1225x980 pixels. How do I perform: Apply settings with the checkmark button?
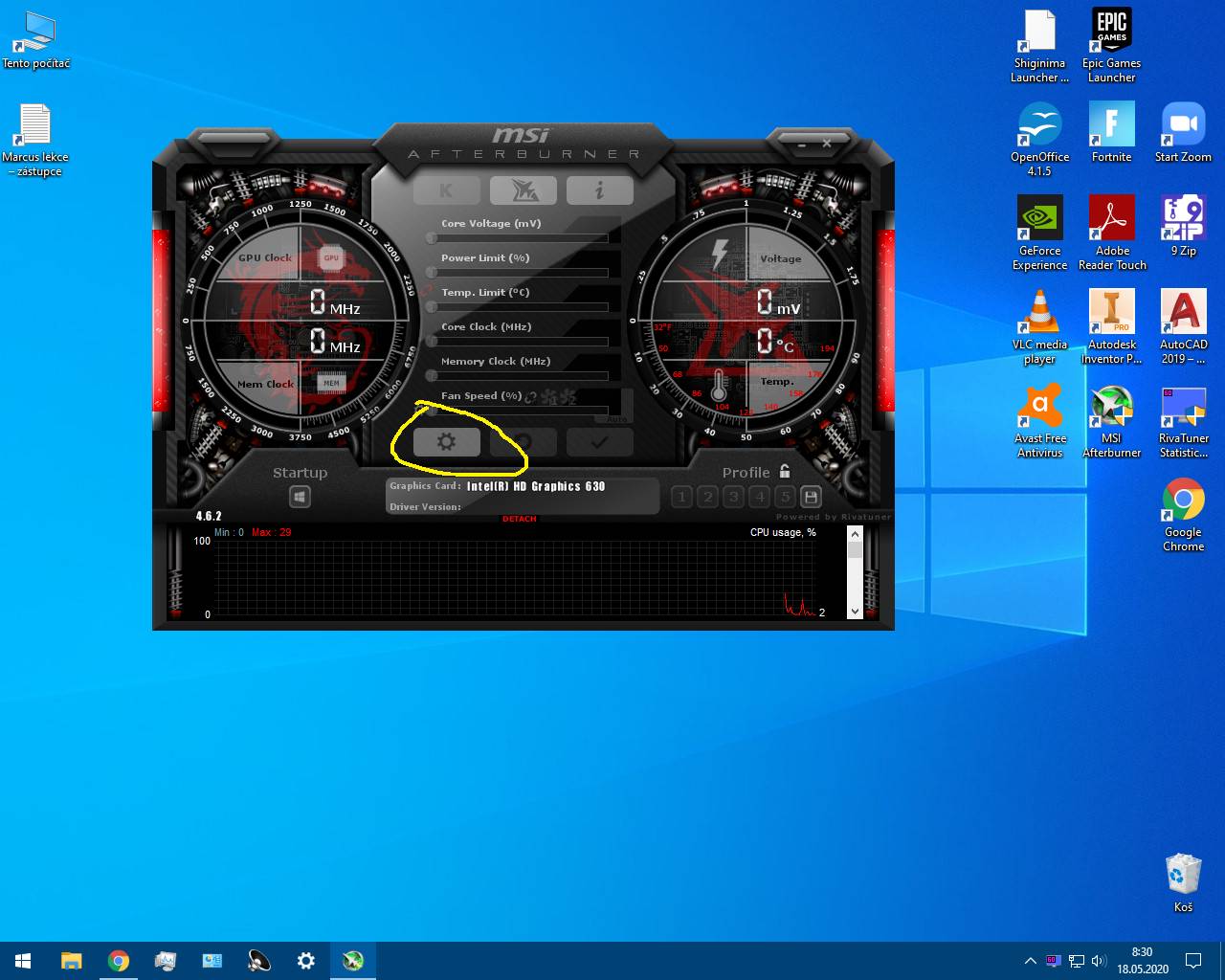click(600, 442)
